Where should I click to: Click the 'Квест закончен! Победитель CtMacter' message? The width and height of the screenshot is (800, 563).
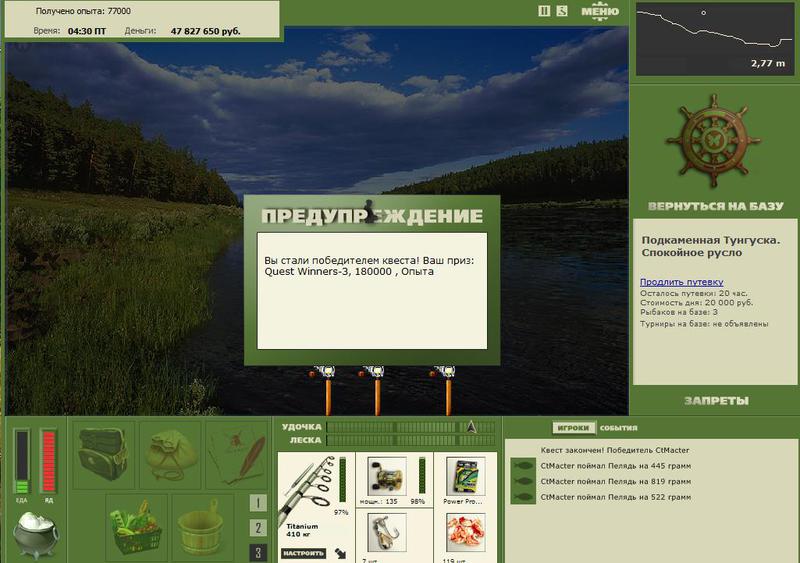(x=615, y=450)
